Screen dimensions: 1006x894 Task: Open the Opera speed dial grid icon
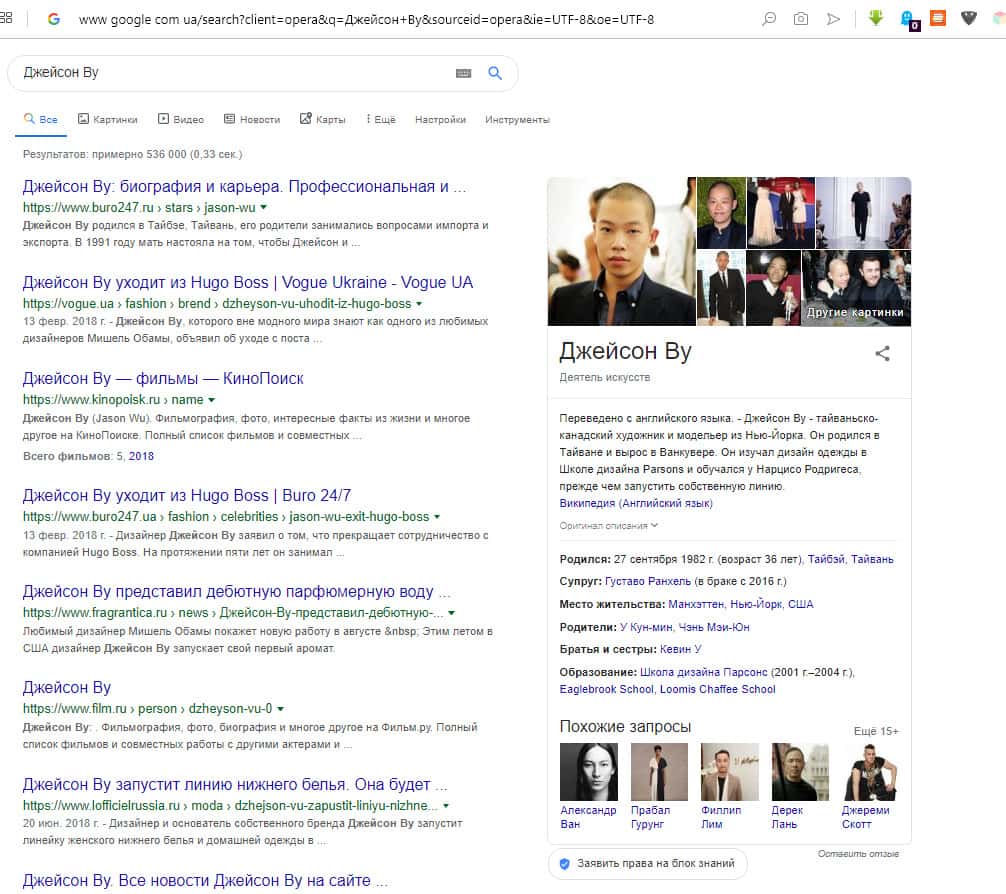(6, 18)
